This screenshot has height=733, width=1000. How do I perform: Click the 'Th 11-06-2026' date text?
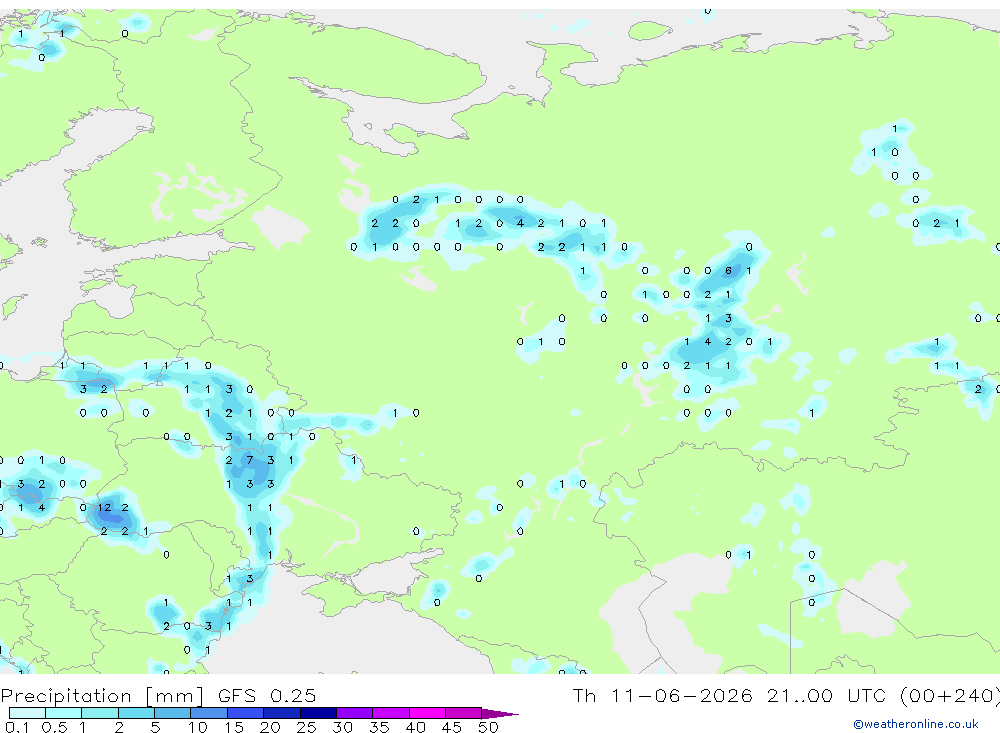tap(663, 696)
